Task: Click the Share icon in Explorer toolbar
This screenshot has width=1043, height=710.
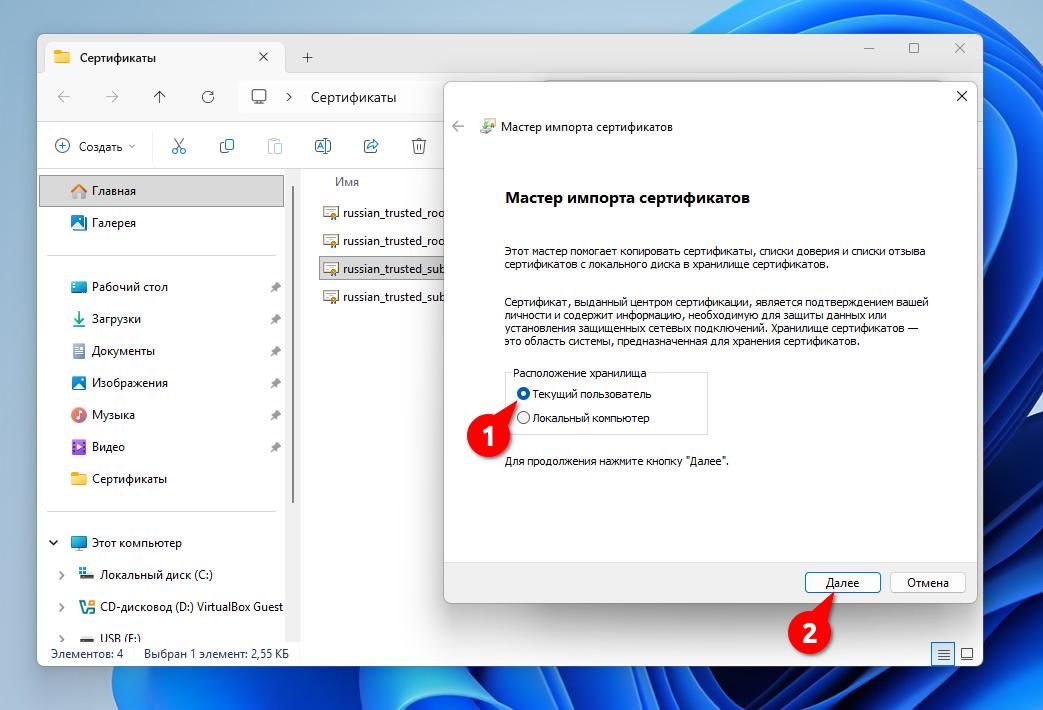Action: coord(371,146)
